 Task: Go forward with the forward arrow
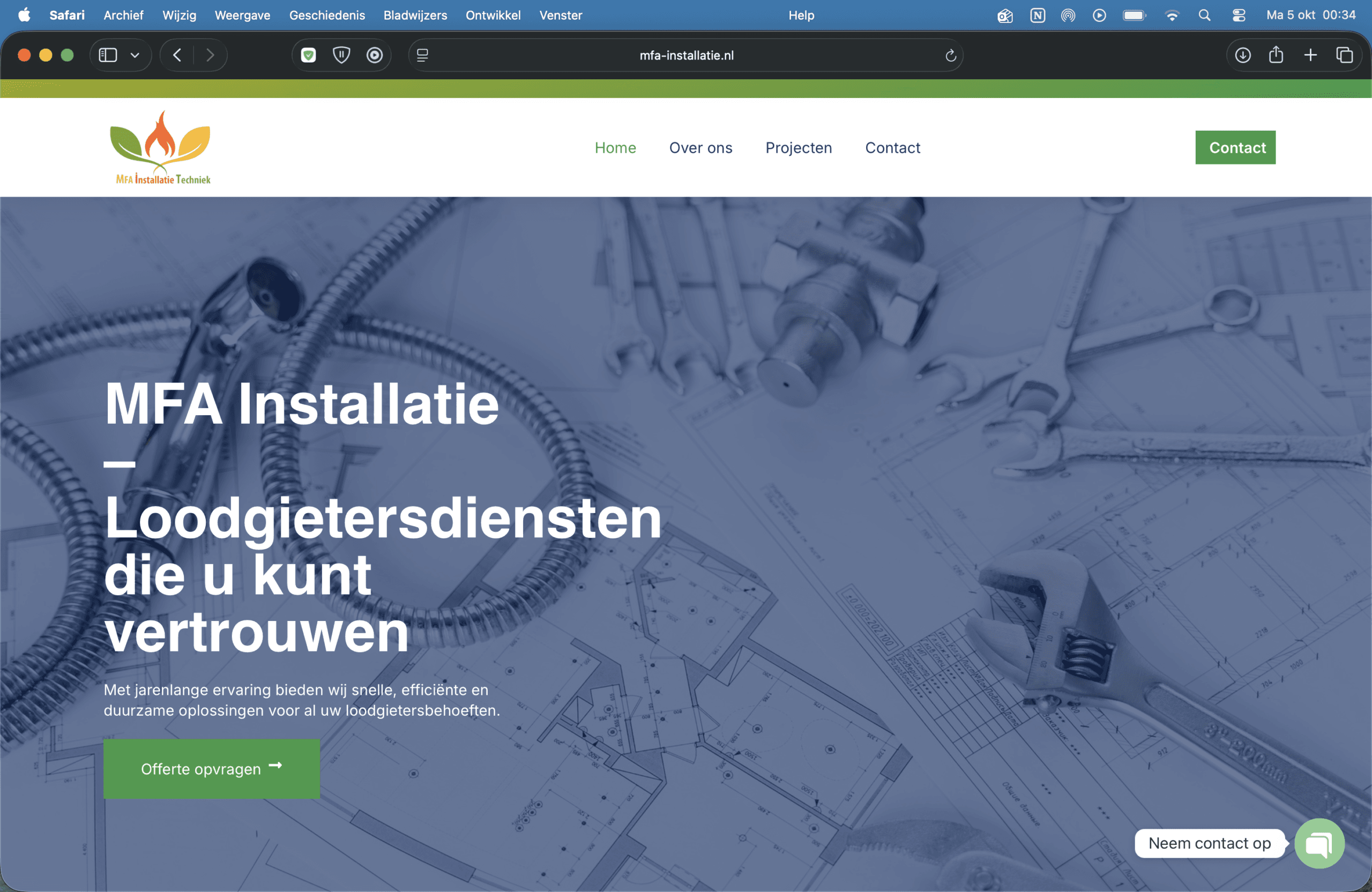[x=211, y=55]
